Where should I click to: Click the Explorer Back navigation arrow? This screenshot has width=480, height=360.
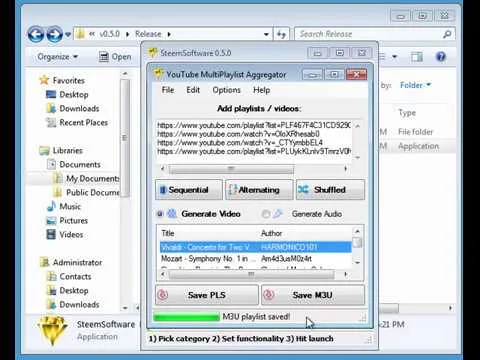36,34
